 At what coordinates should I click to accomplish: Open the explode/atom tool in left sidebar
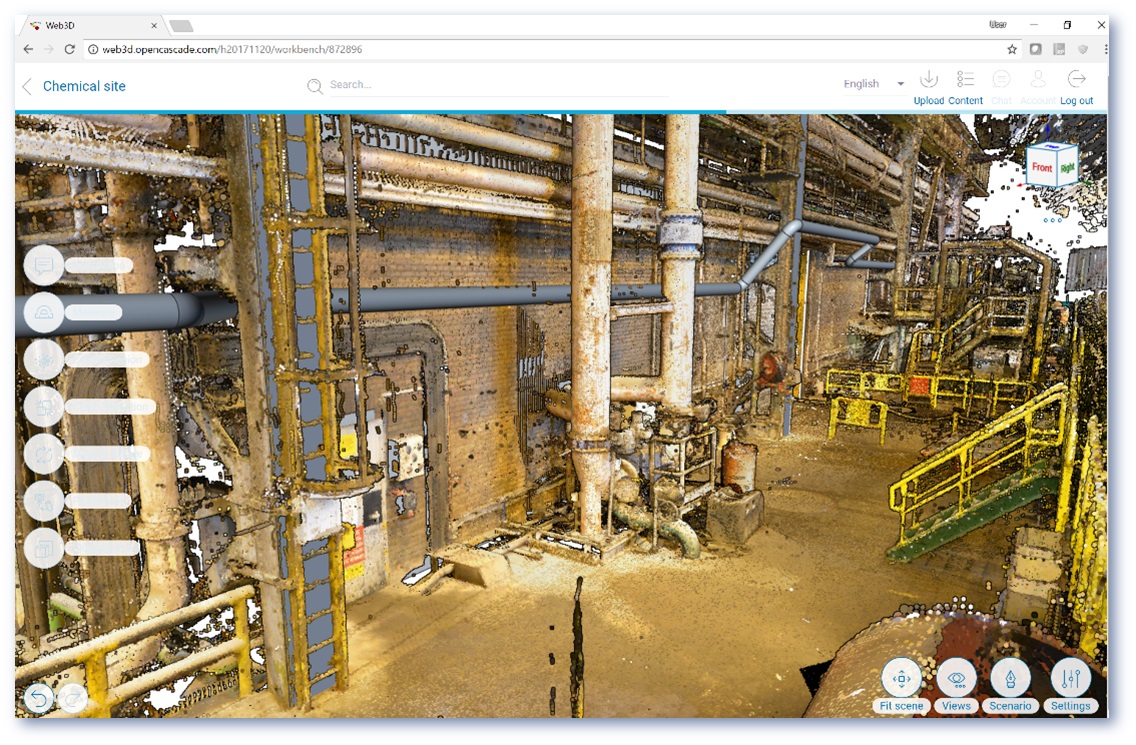point(44,359)
